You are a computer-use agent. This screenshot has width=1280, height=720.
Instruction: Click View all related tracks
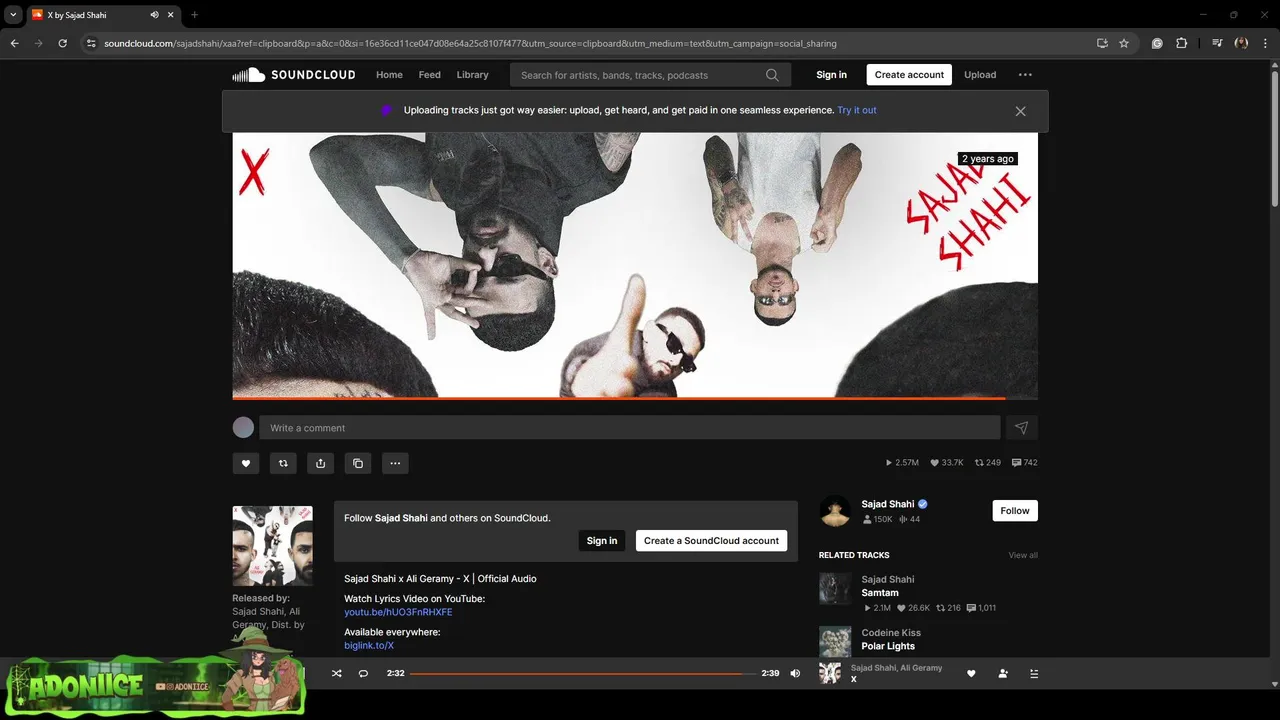click(x=1023, y=555)
